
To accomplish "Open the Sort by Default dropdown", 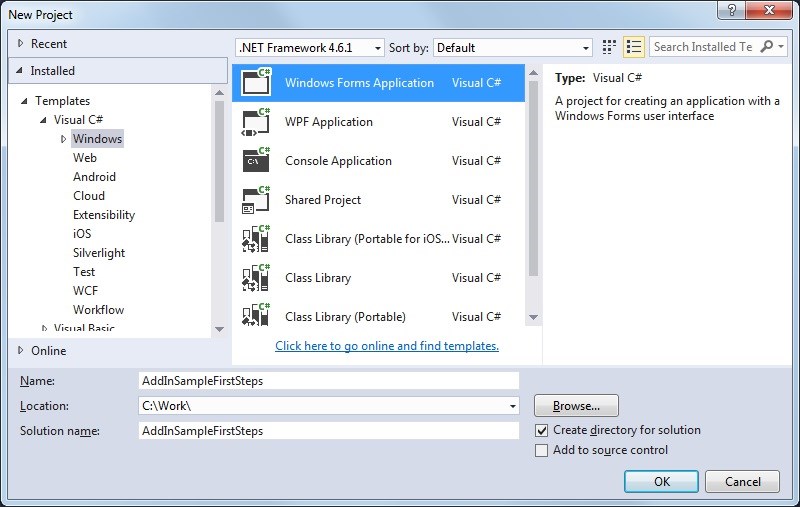I will (513, 48).
